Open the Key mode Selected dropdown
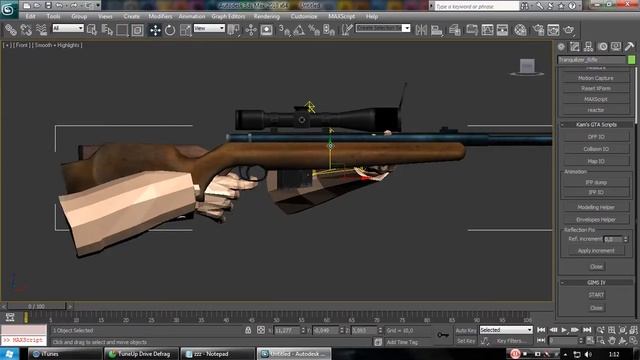 (x=506, y=330)
